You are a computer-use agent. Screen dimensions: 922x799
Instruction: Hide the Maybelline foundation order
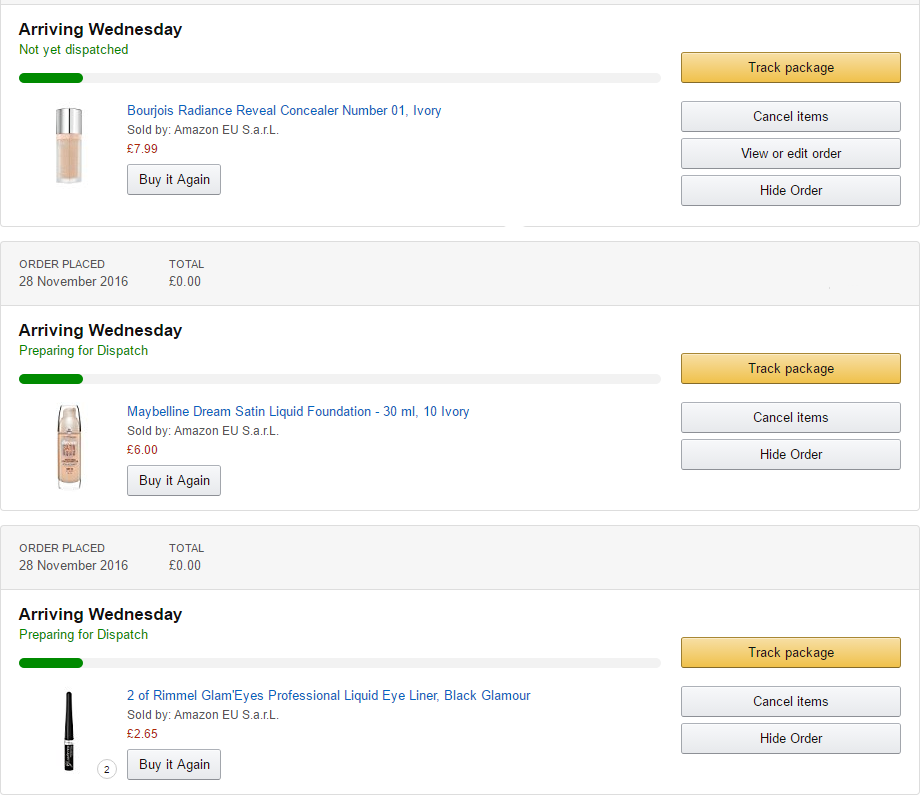[790, 454]
